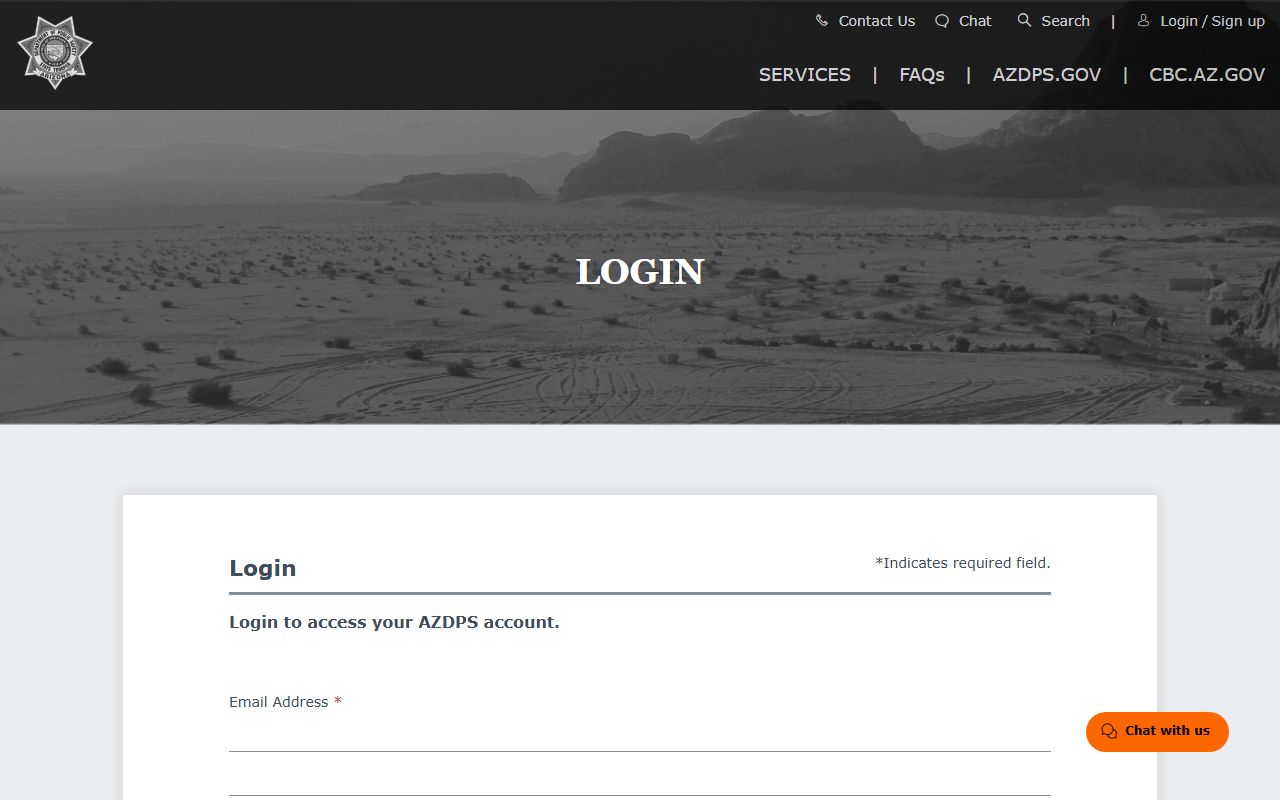Open the SERVICES menu
The height and width of the screenshot is (800, 1280).
tap(805, 75)
